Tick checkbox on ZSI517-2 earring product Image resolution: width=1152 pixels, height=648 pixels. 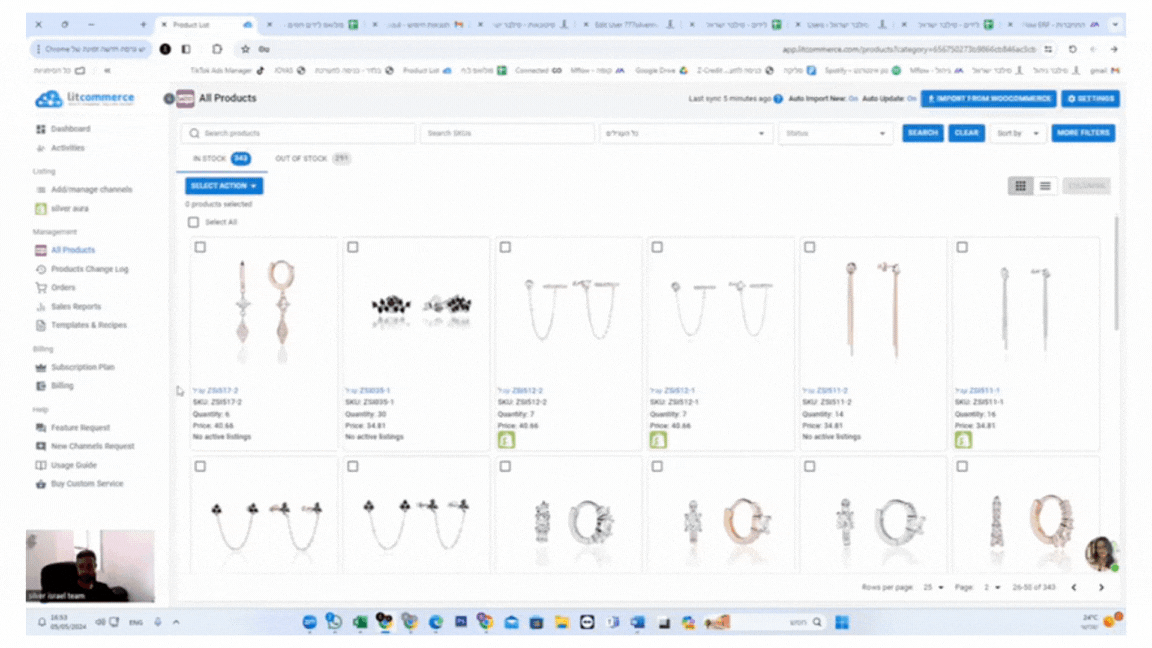click(x=200, y=247)
